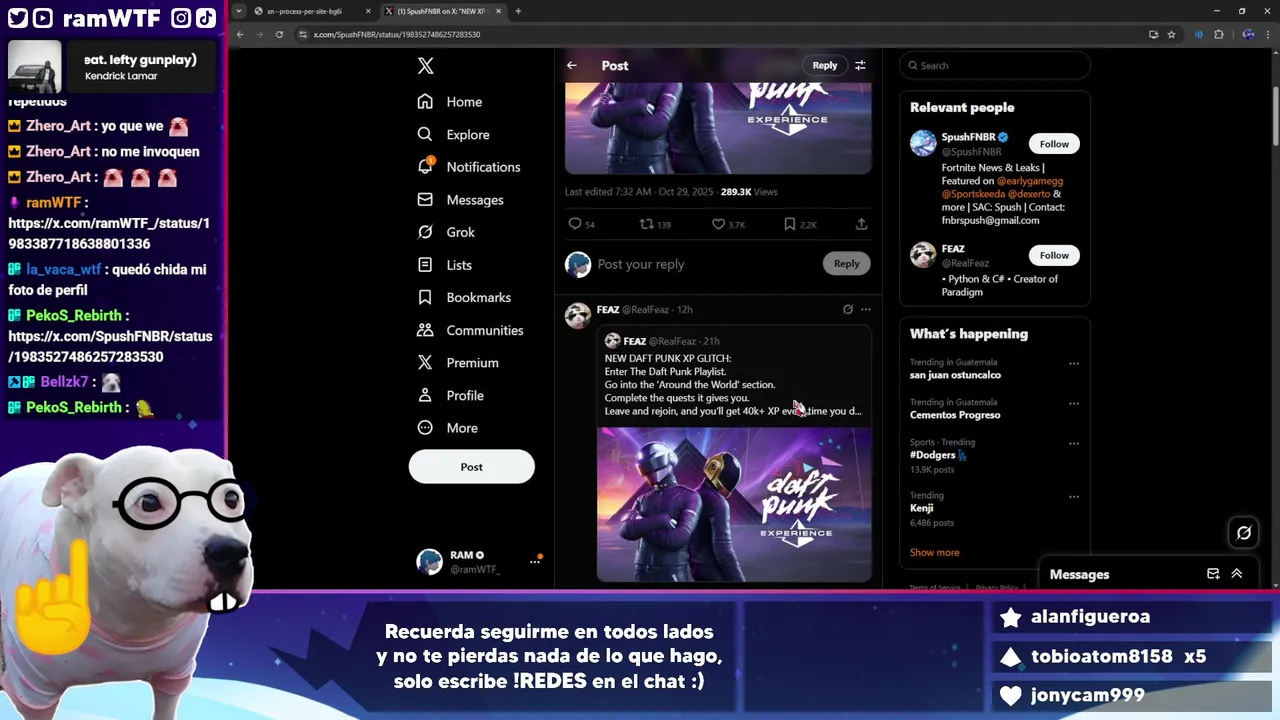Open reply sort settings icon
The height and width of the screenshot is (720, 1280).
[x=860, y=65]
